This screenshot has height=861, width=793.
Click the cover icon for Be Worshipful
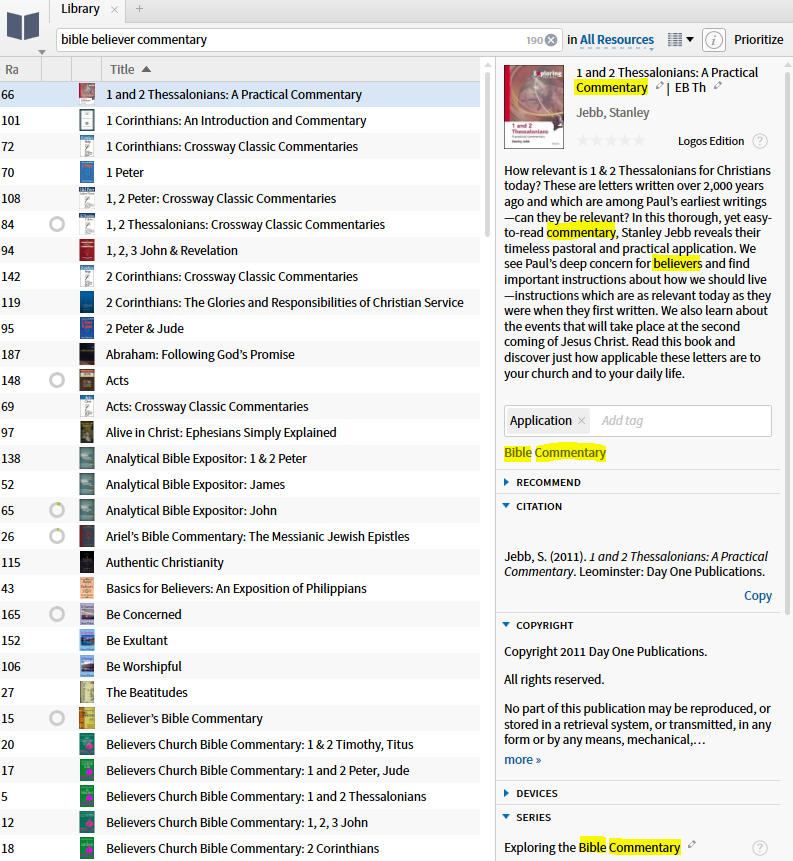pos(87,666)
